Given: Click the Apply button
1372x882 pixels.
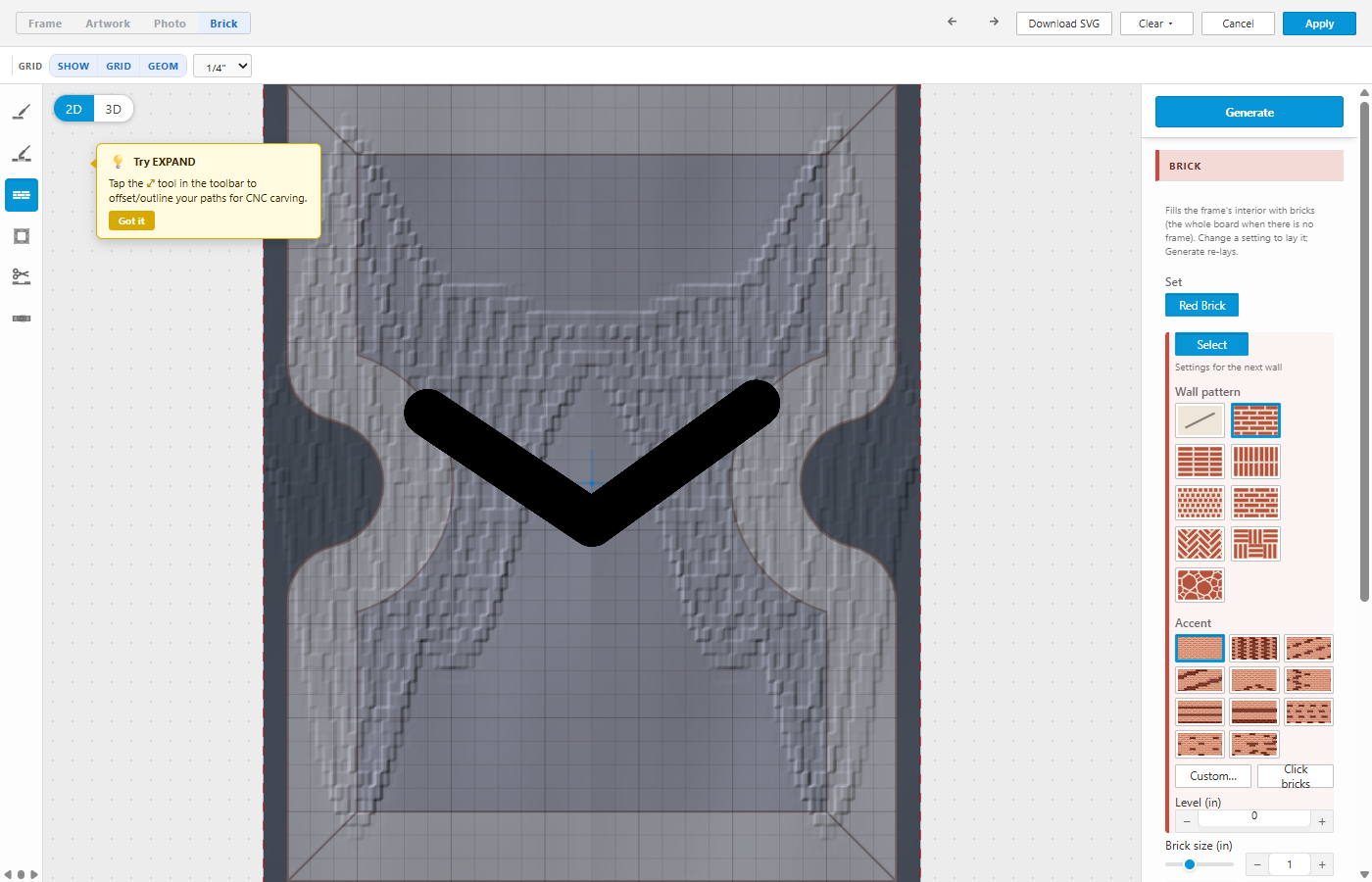Looking at the screenshot, I should [x=1319, y=24].
